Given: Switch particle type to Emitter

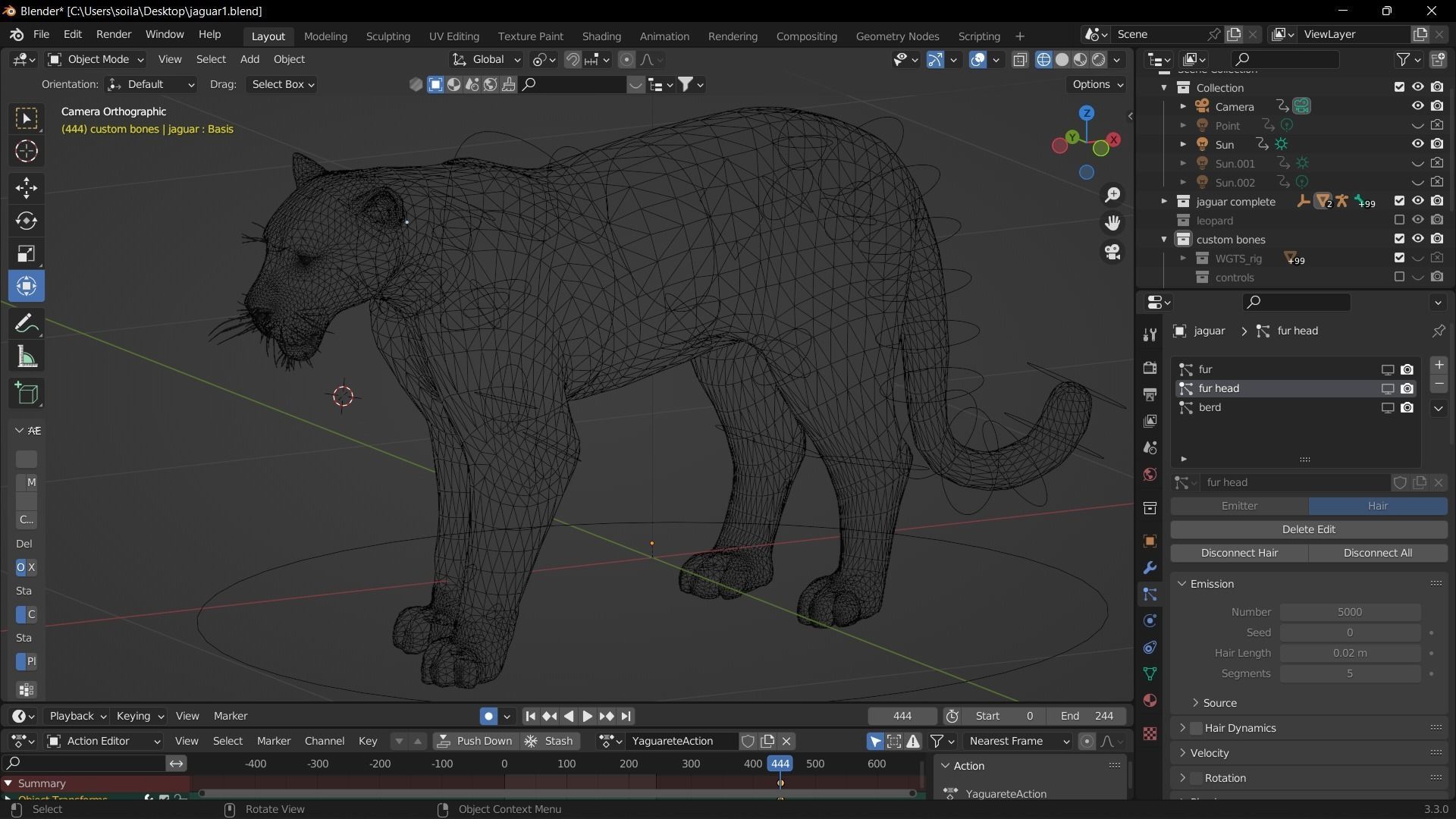Looking at the screenshot, I should (1239, 507).
